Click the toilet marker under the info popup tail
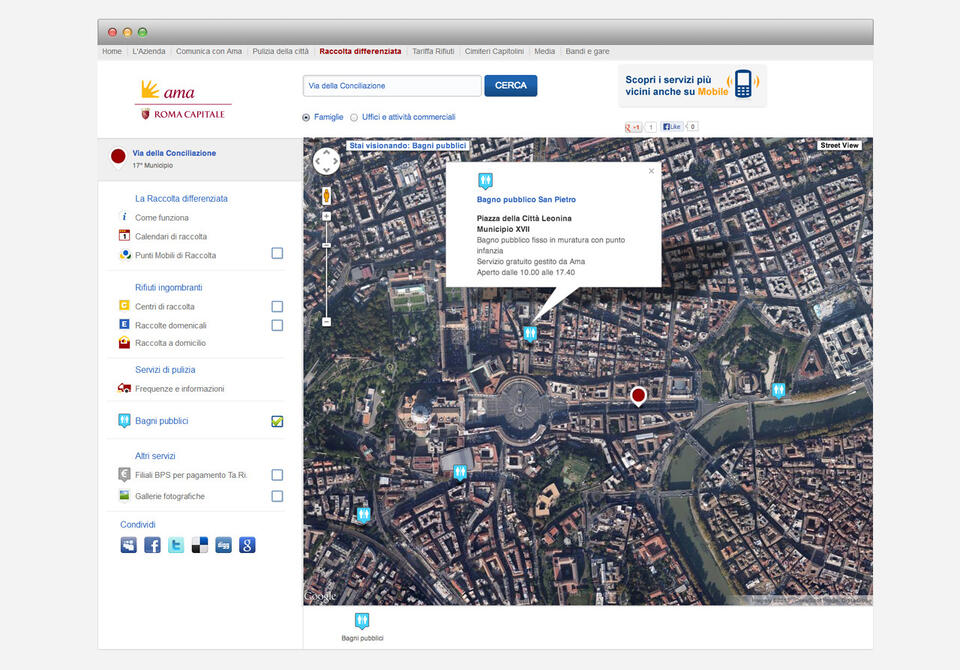Image resolution: width=960 pixels, height=670 pixels. (x=530, y=334)
